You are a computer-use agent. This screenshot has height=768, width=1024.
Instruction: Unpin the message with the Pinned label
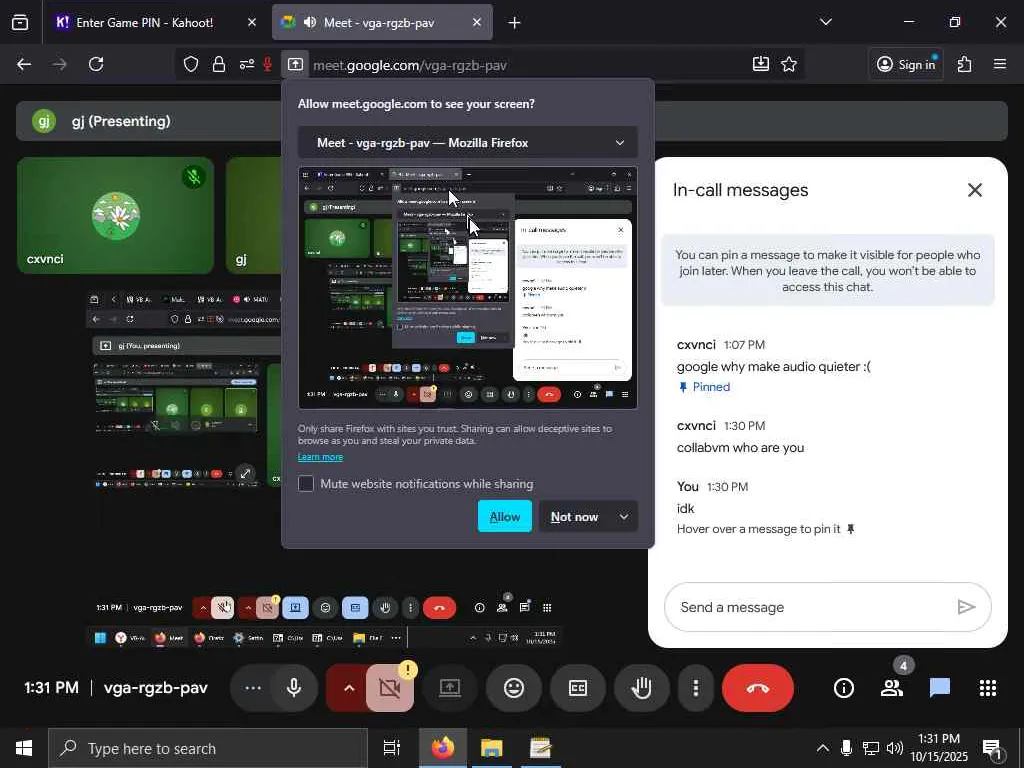click(x=705, y=387)
